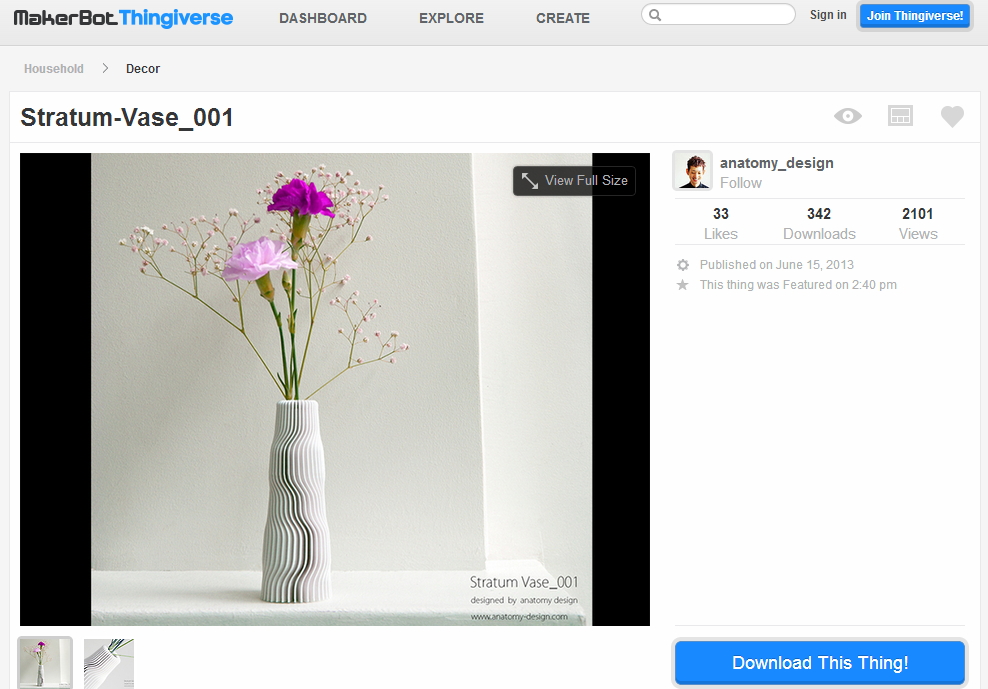Screen dimensions: 988x689
Task: Click the collection grid icon
Action: (900, 116)
